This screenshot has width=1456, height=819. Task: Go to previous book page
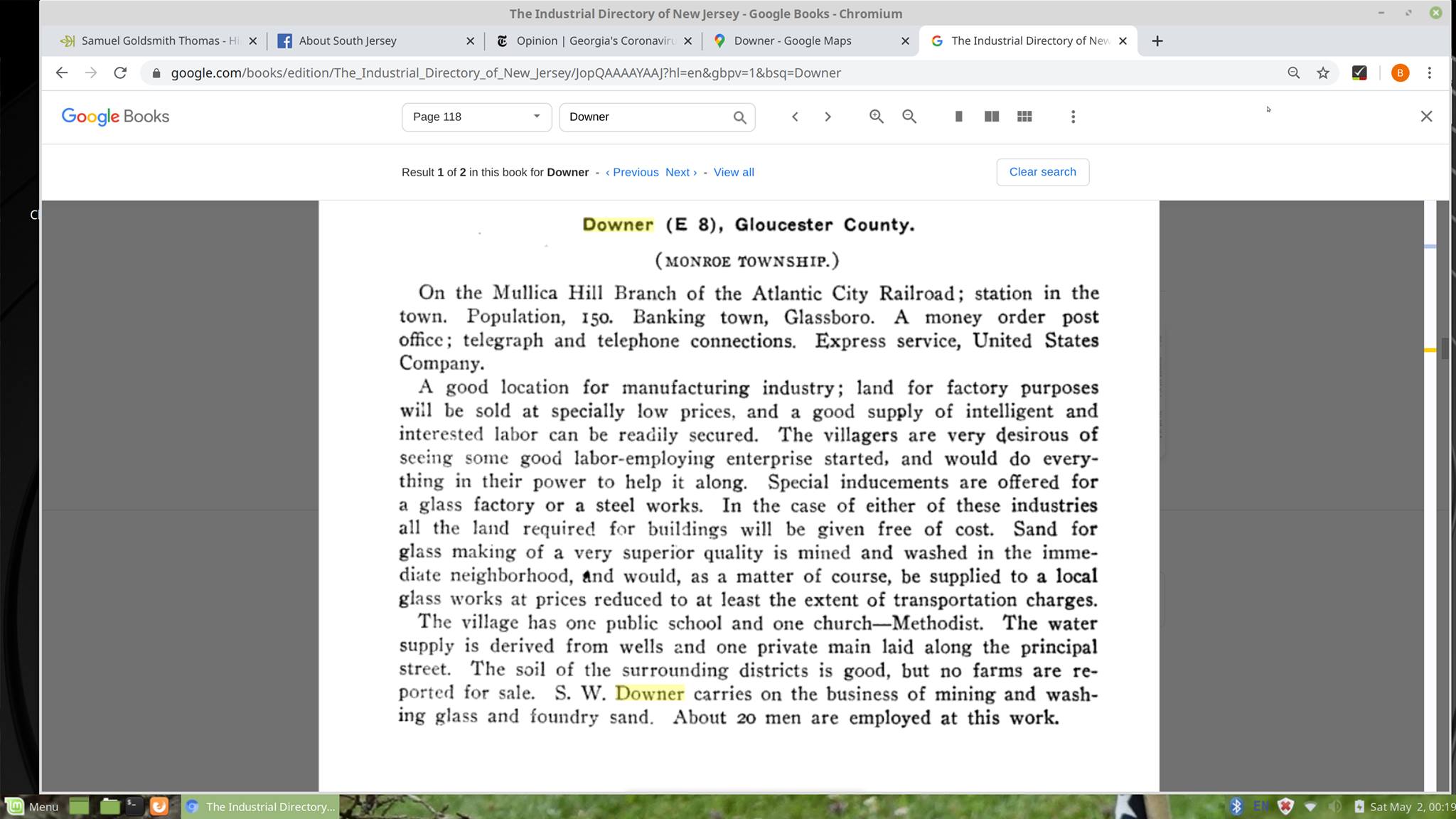tap(796, 117)
